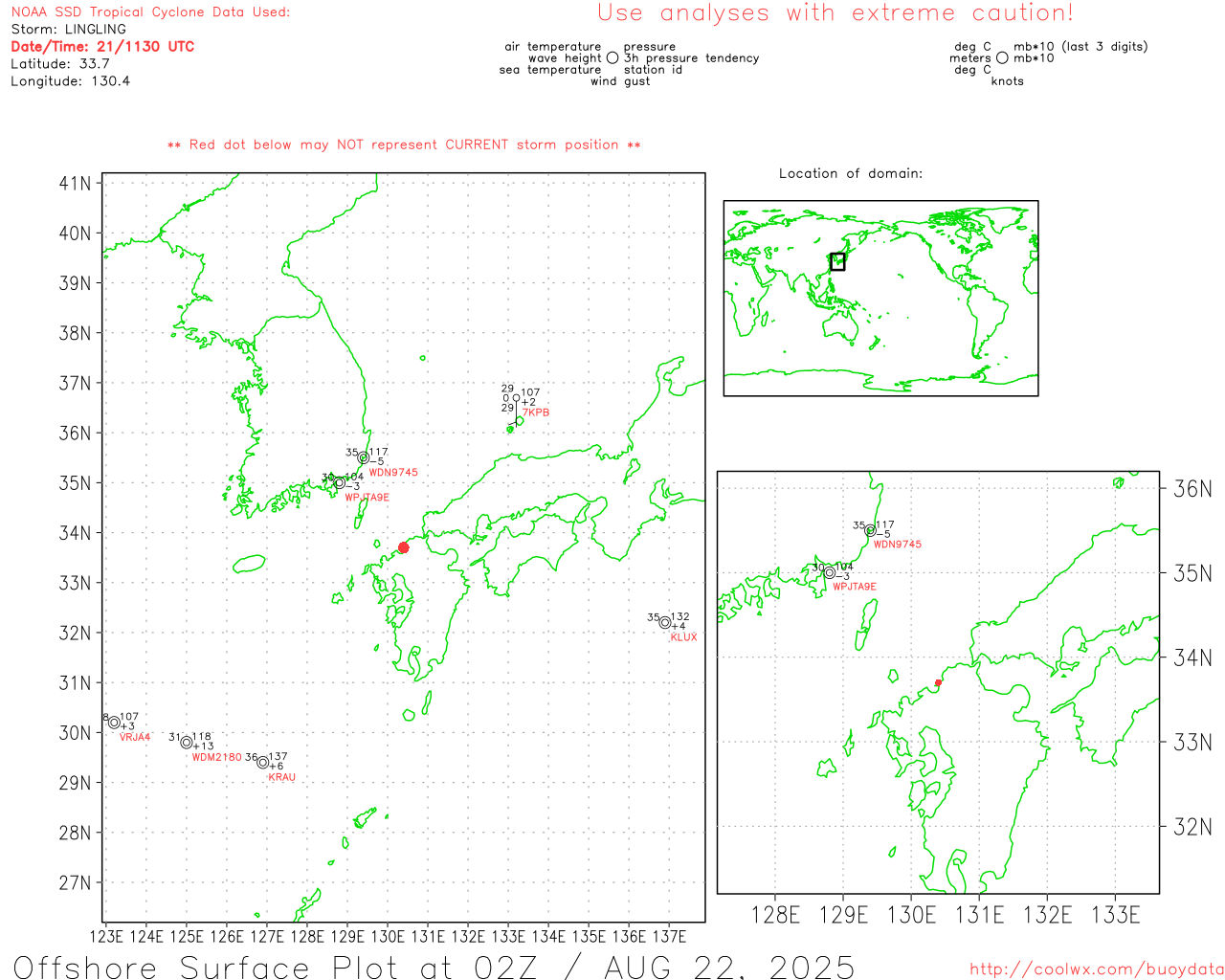
Task: Click the 'Location of domain:' label
Action: click(x=851, y=173)
